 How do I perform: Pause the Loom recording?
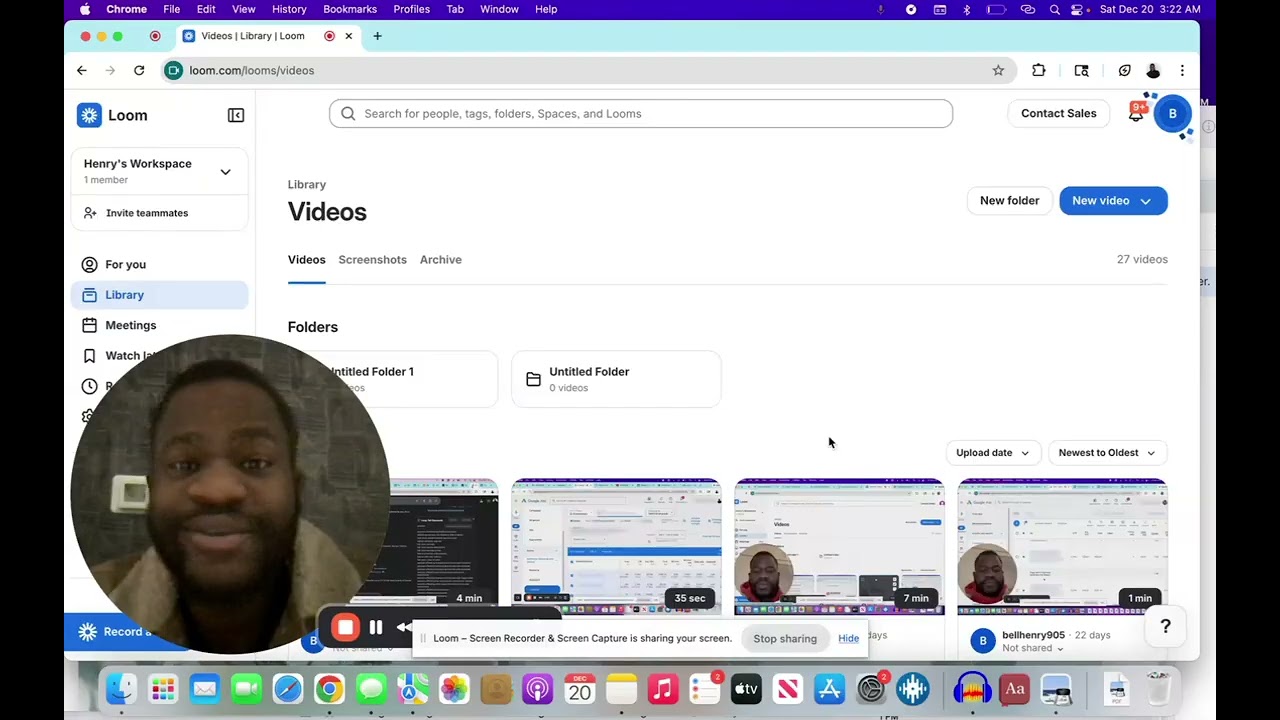(376, 627)
